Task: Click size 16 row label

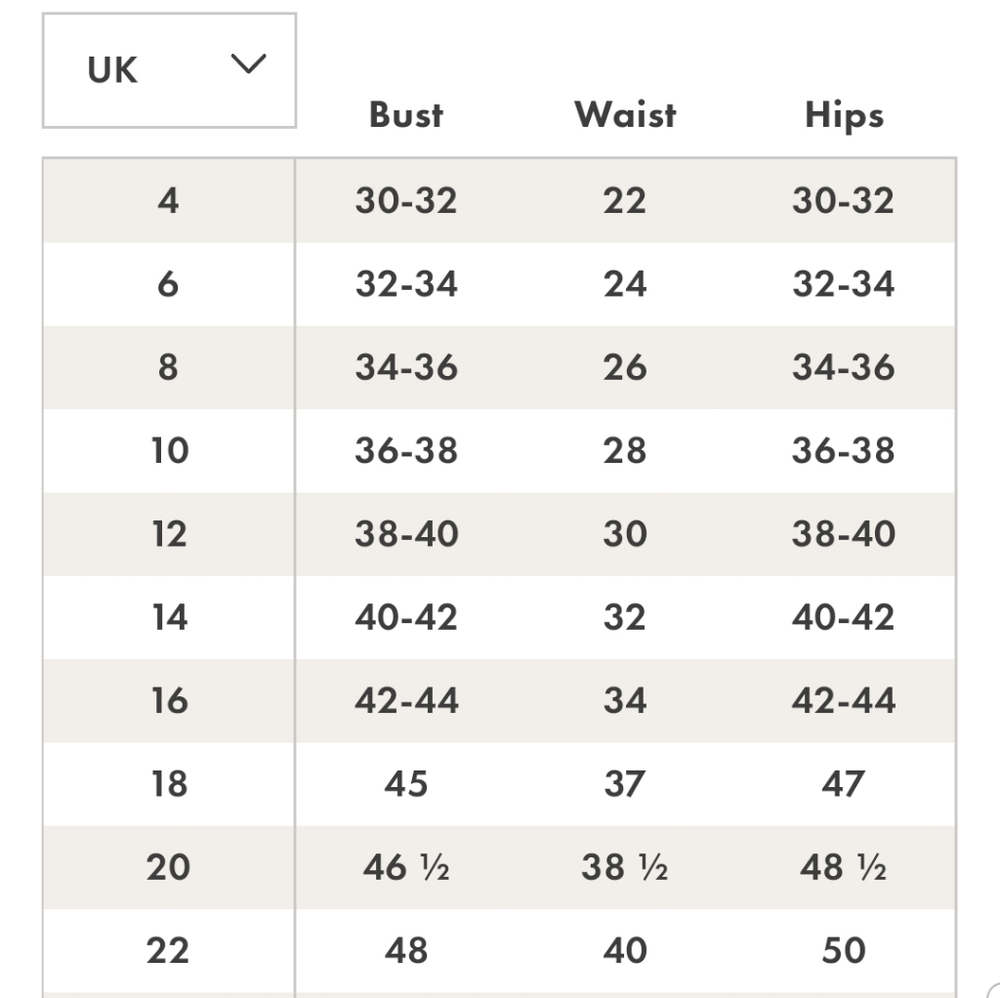Action: click(169, 700)
